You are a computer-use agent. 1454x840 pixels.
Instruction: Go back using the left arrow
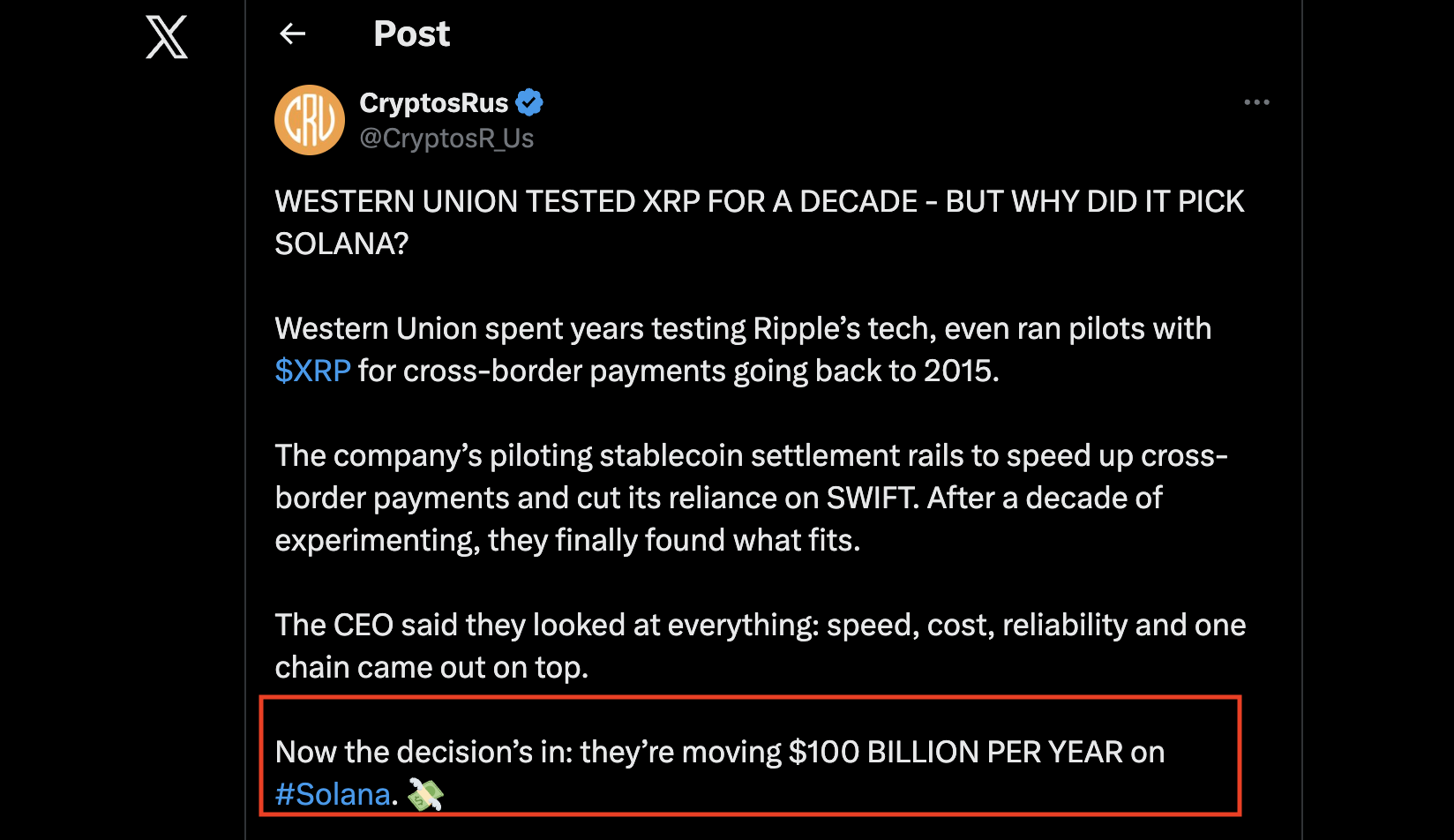tap(292, 34)
